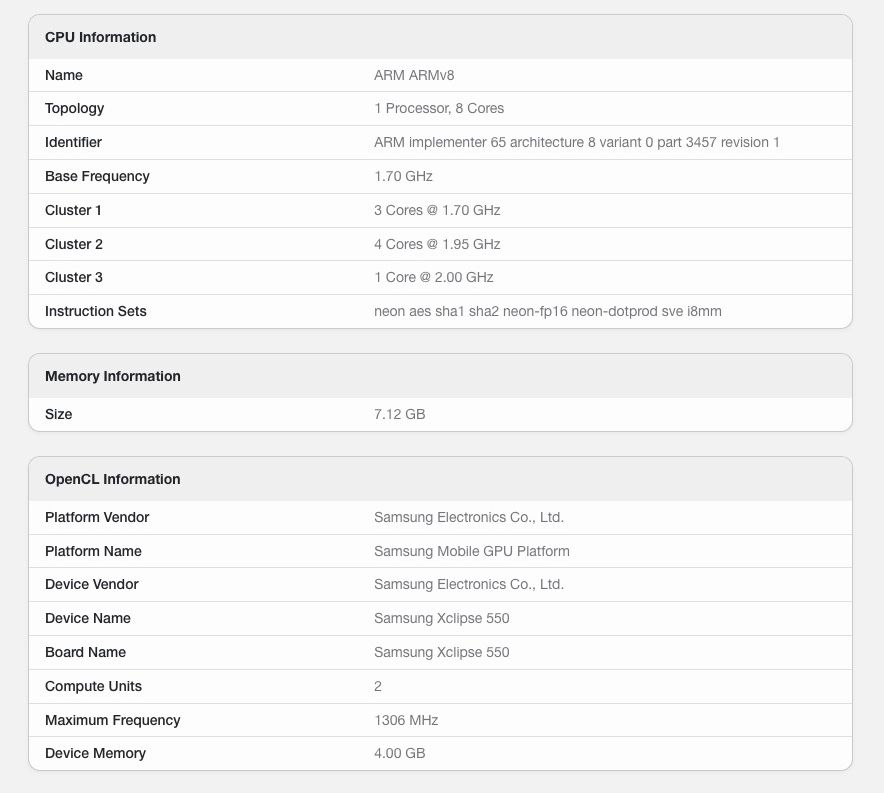884x793 pixels.
Task: Click the Platform Vendor label
Action: pos(97,517)
